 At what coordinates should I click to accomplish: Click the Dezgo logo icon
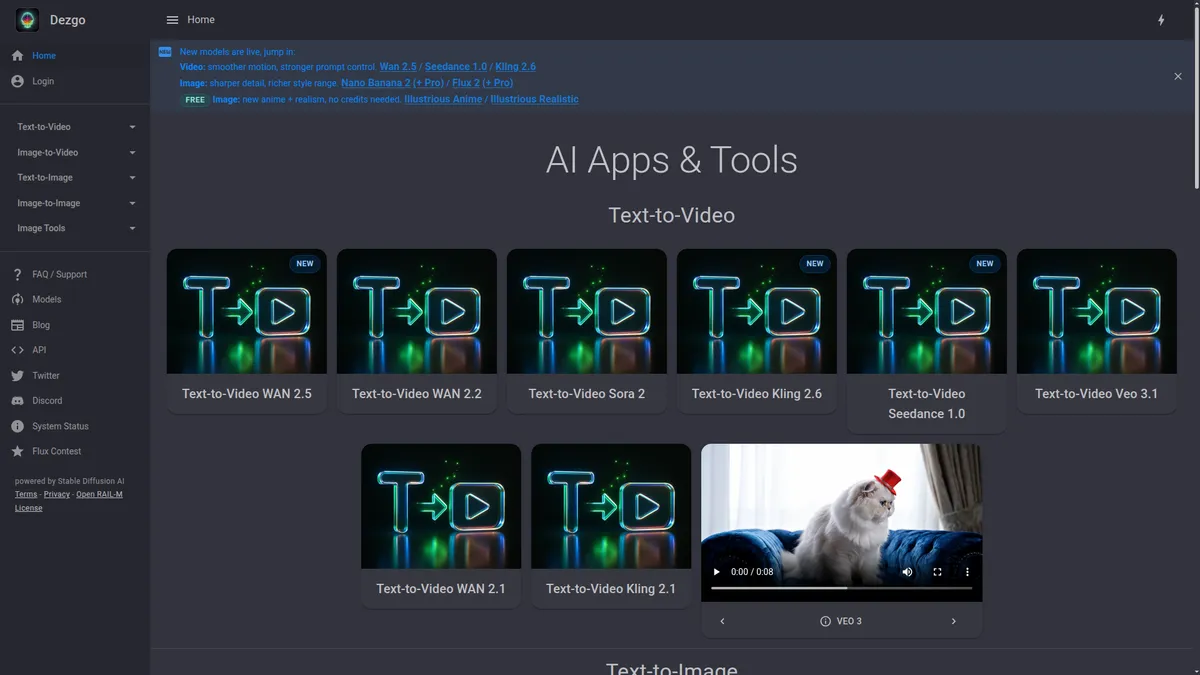[27, 20]
